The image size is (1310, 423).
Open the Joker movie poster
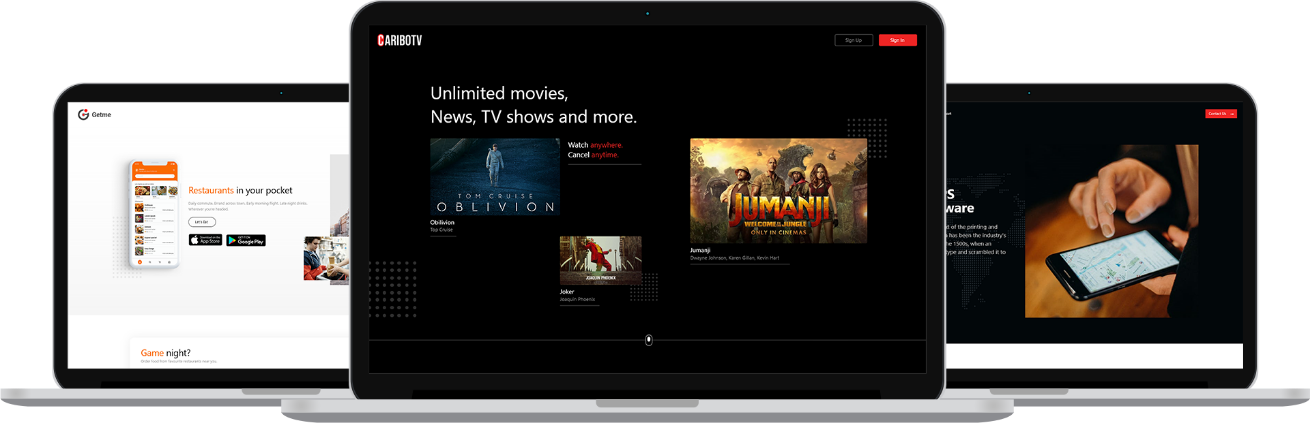[x=600, y=260]
